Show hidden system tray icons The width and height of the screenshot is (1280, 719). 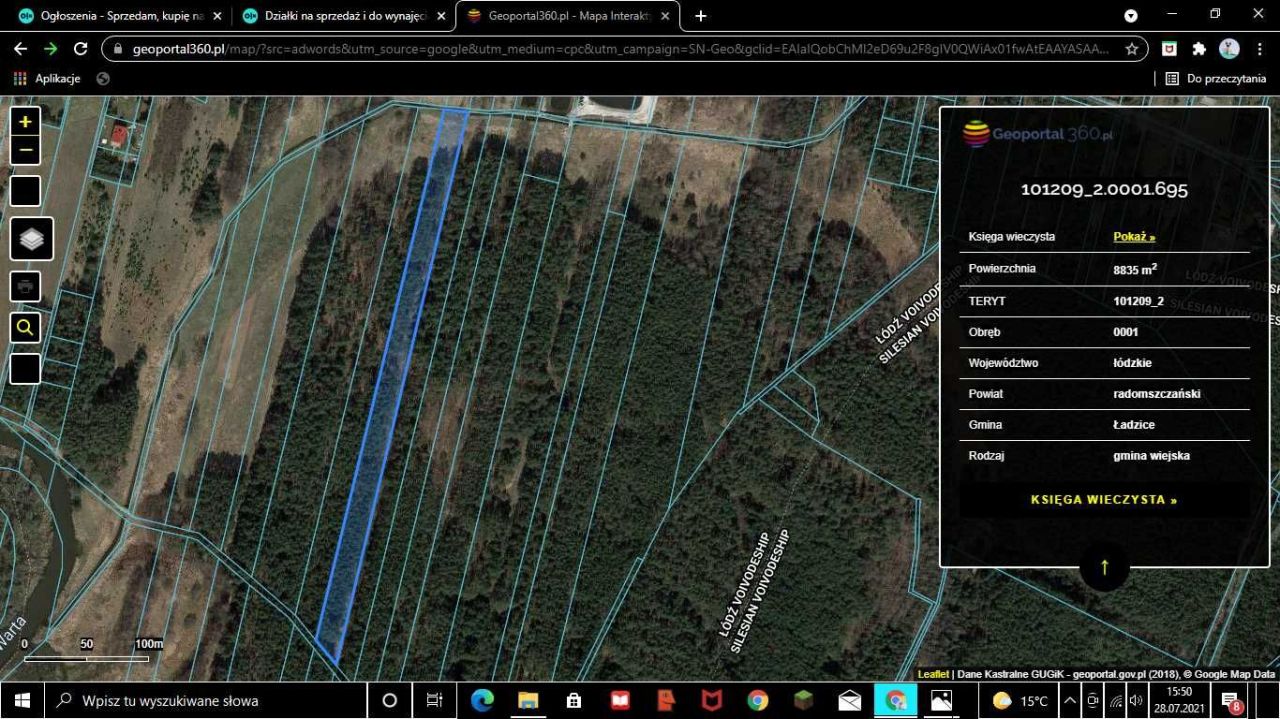[1069, 700]
